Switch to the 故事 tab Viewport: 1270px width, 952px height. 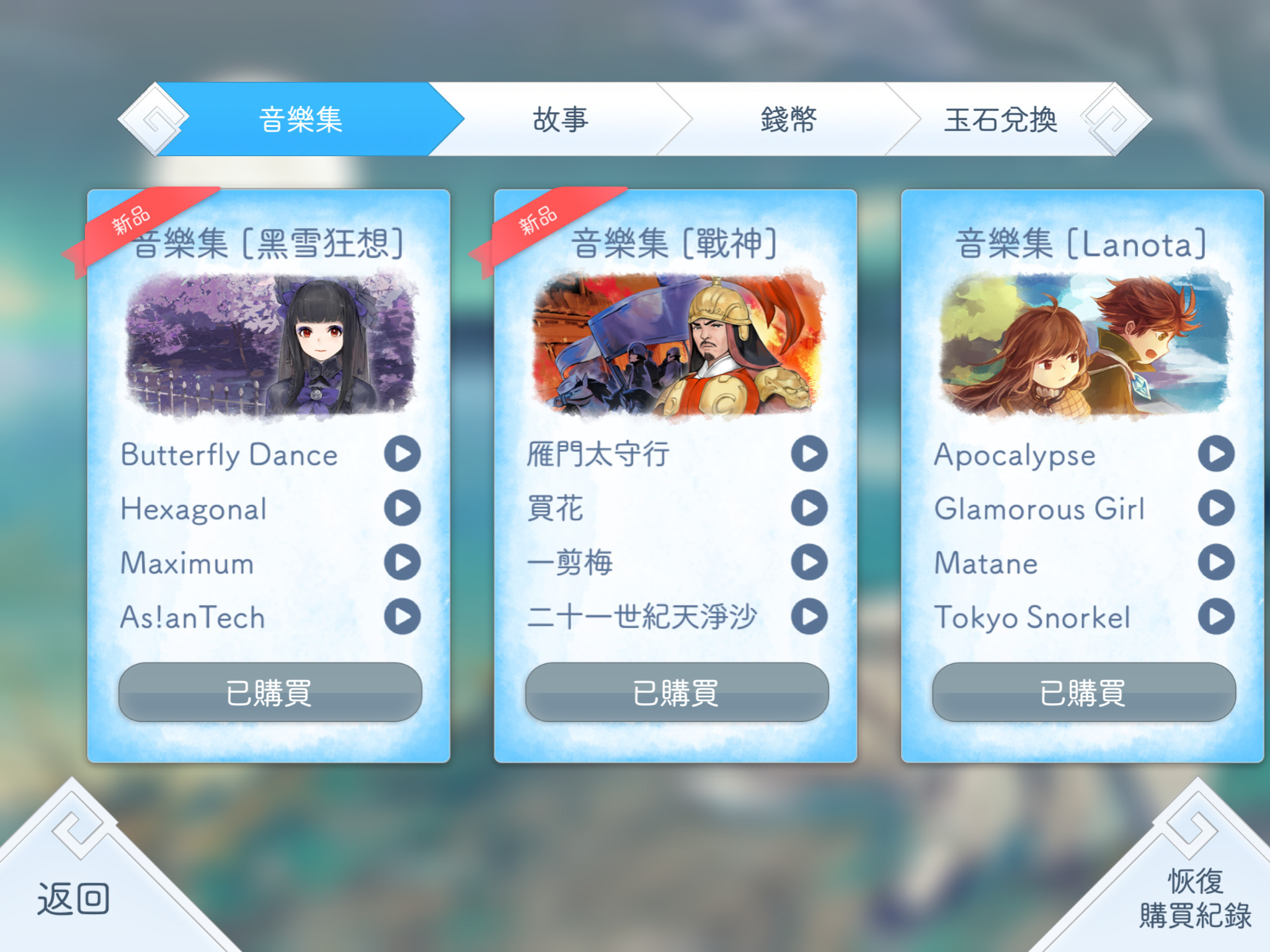[x=561, y=119]
